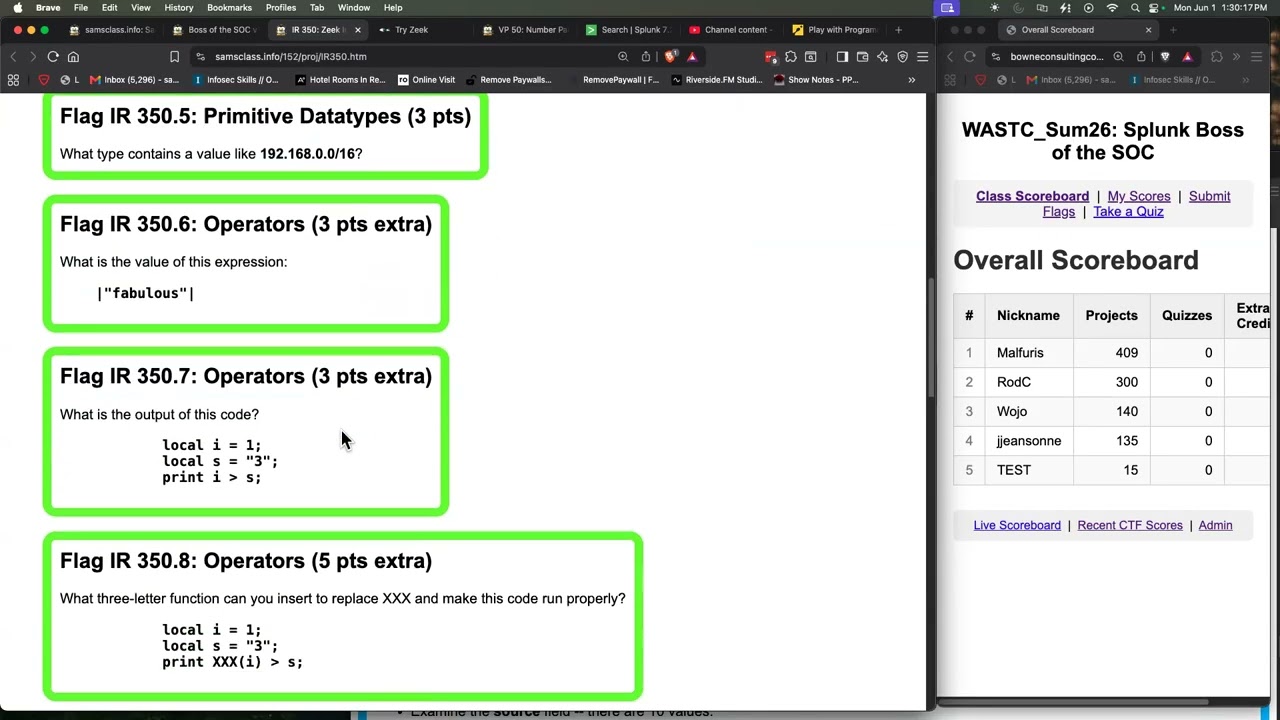Open the Class Scoreboard link

coord(1032,196)
